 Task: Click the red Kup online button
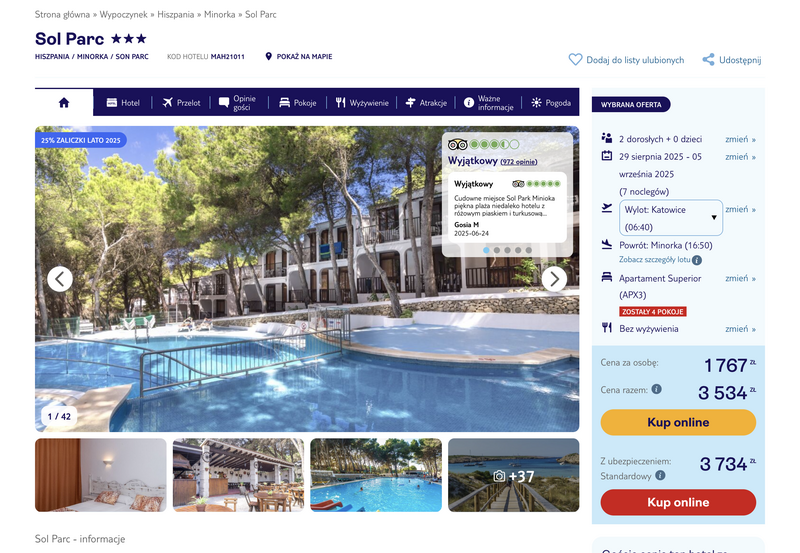[678, 502]
